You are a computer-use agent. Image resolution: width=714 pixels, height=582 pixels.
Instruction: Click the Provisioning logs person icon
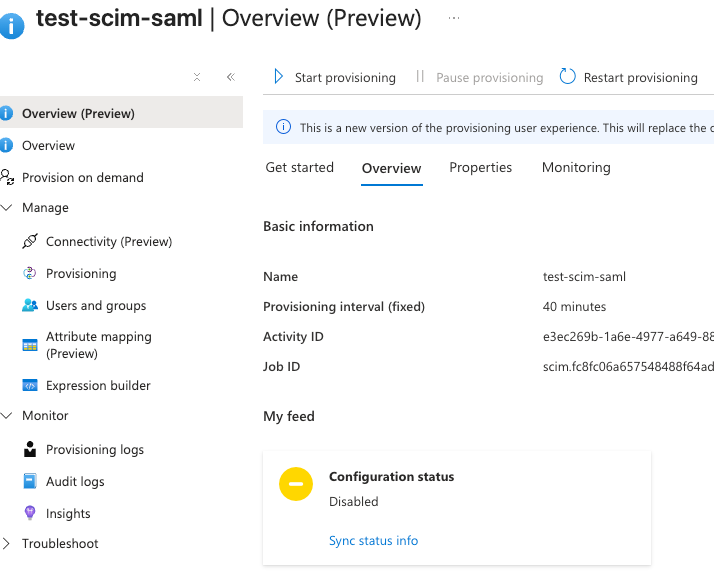[x=29, y=450]
